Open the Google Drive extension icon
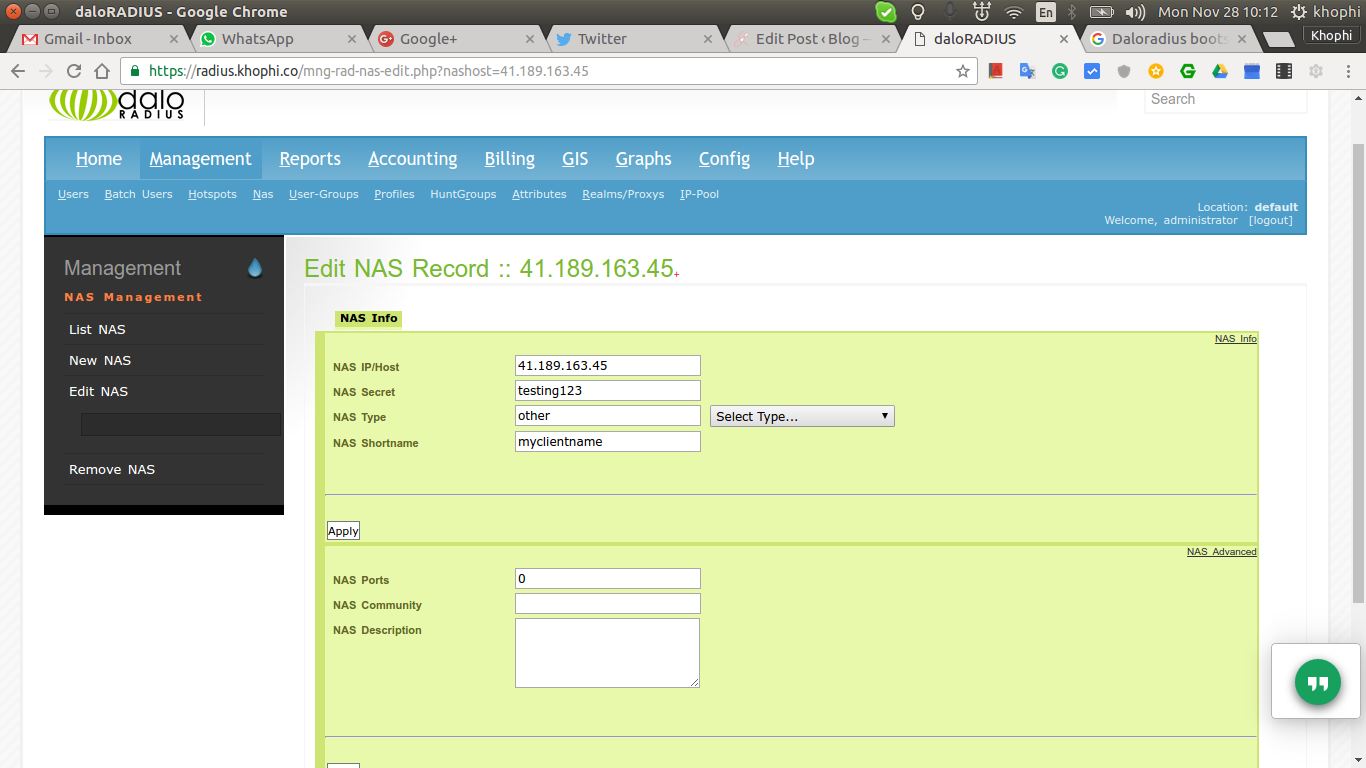 (1220, 71)
